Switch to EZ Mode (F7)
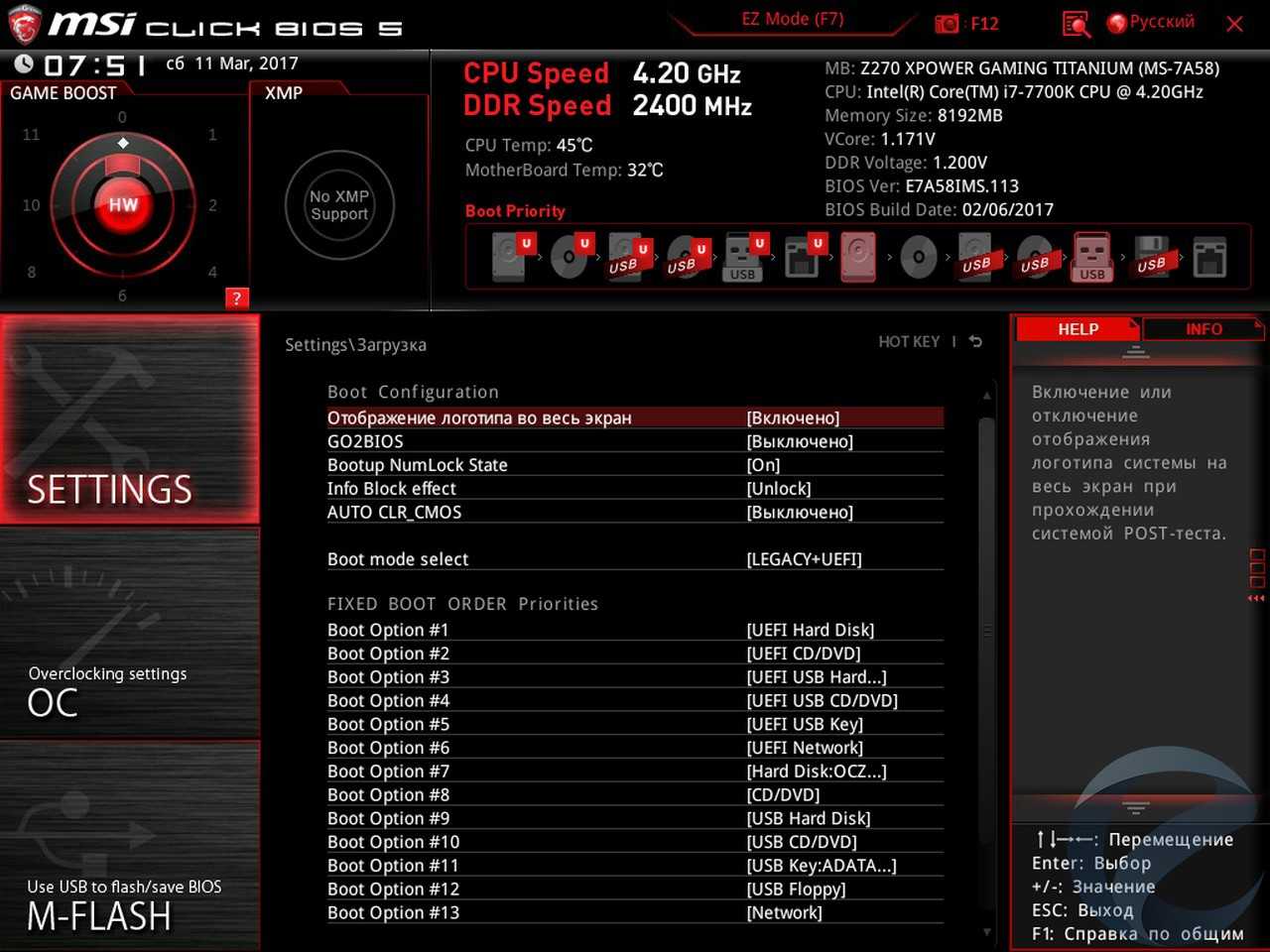Image resolution: width=1270 pixels, height=952 pixels. (793, 19)
